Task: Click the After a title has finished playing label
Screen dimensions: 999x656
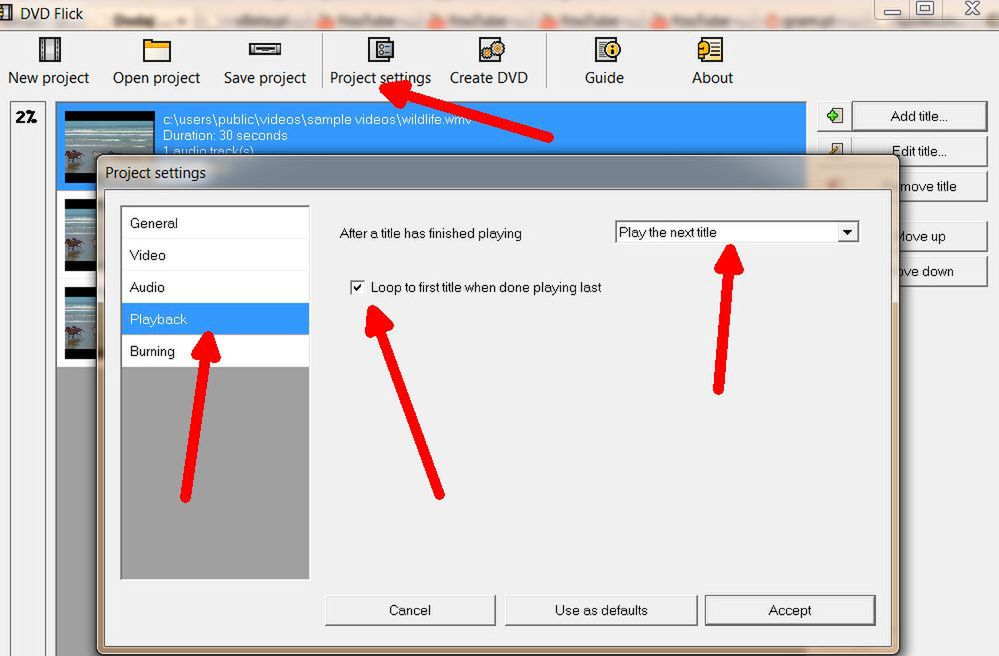Action: [431, 233]
